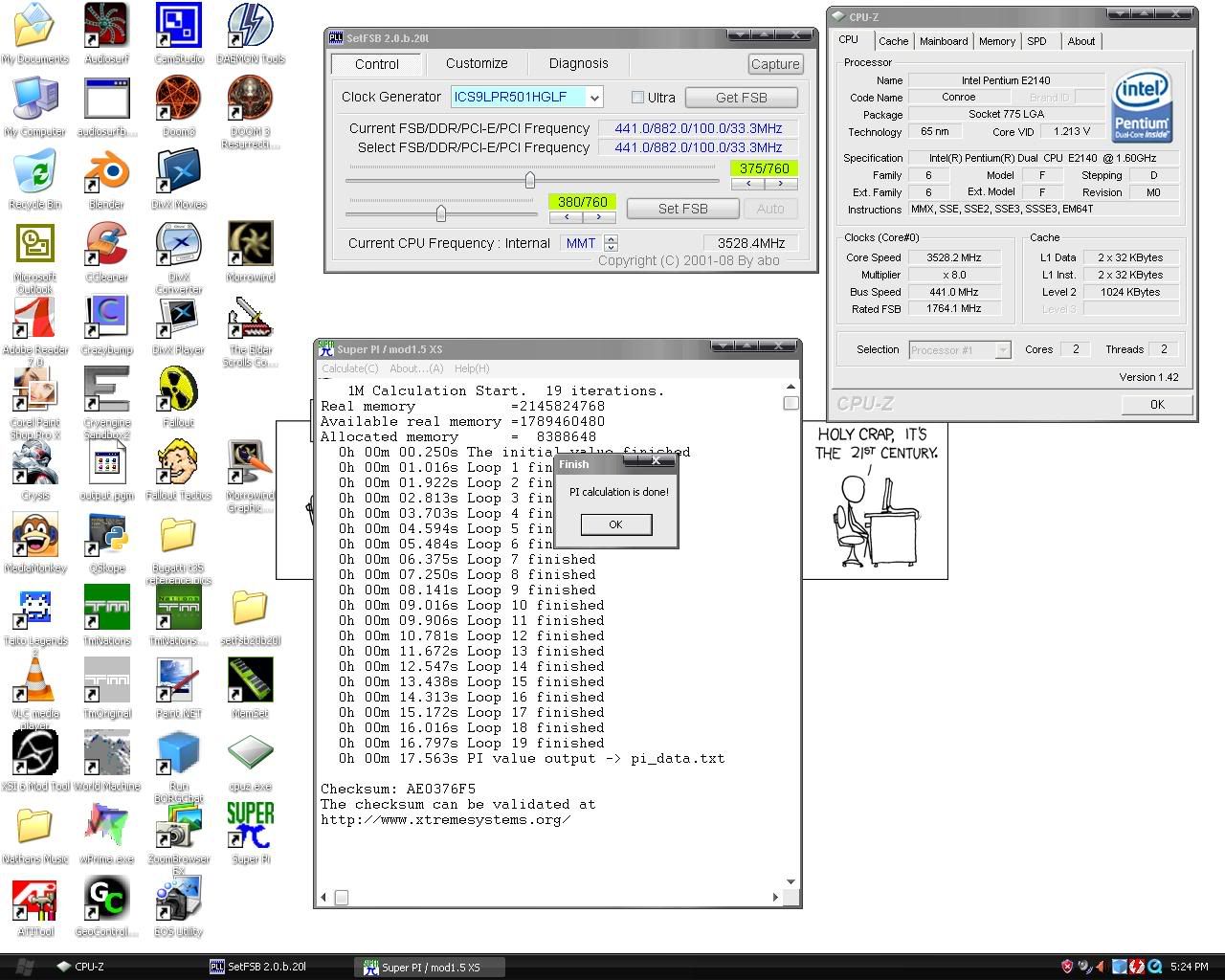Click the Super PI vertical scrollbar down arrow
The image size is (1225, 980).
(x=791, y=881)
